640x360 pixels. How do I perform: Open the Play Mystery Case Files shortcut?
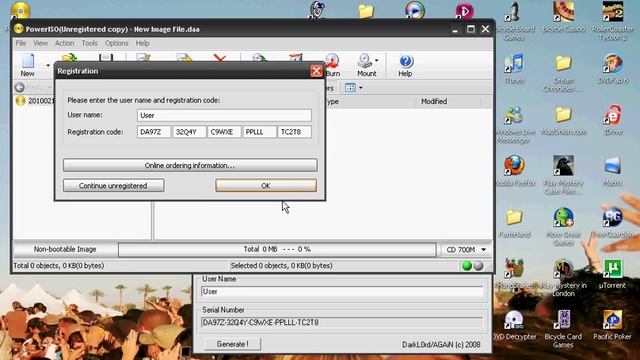564,175
